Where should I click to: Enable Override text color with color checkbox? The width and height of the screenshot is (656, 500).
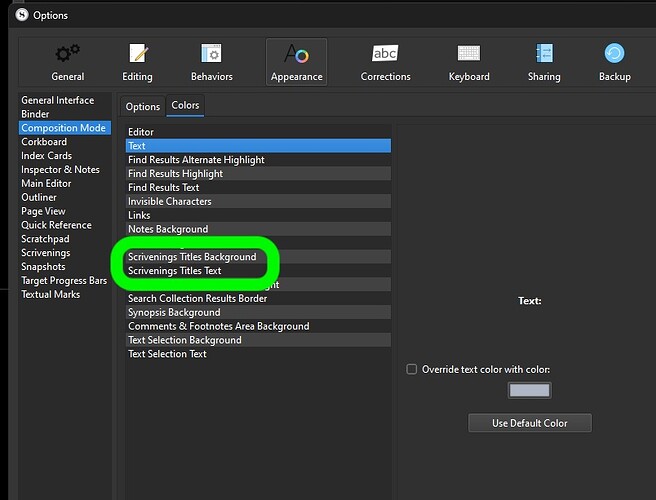(412, 369)
